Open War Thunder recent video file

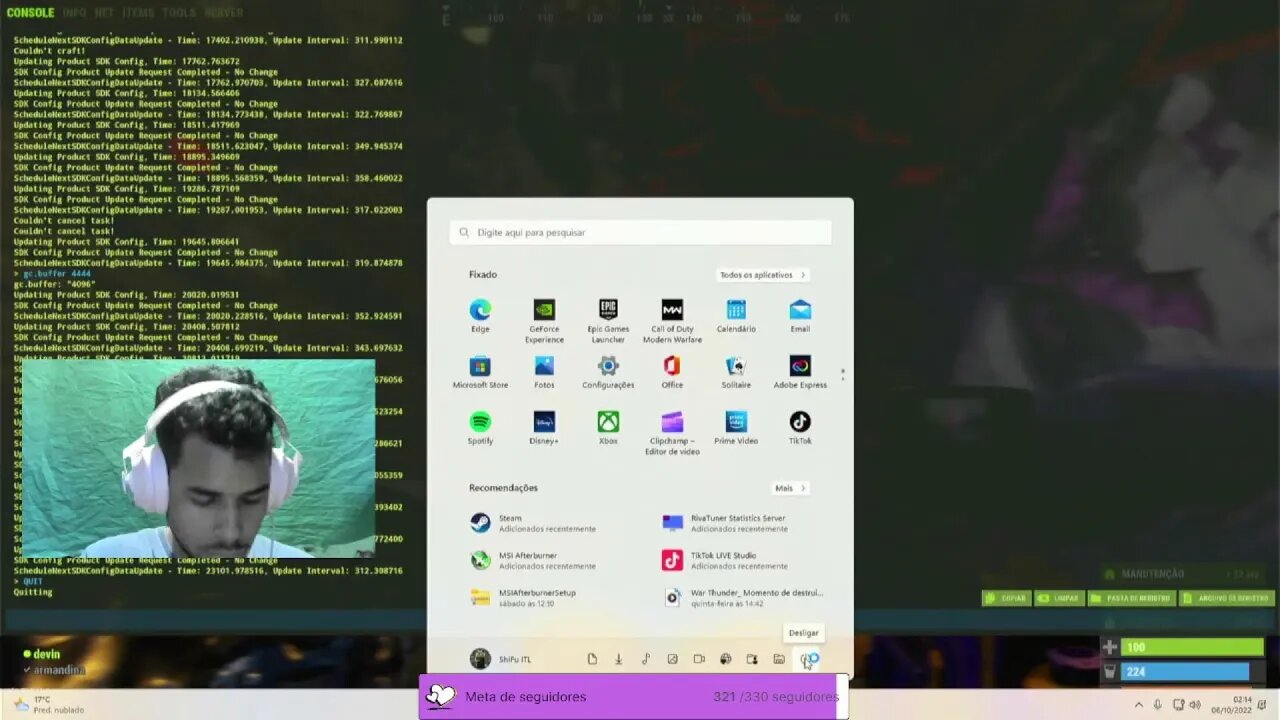click(x=743, y=597)
